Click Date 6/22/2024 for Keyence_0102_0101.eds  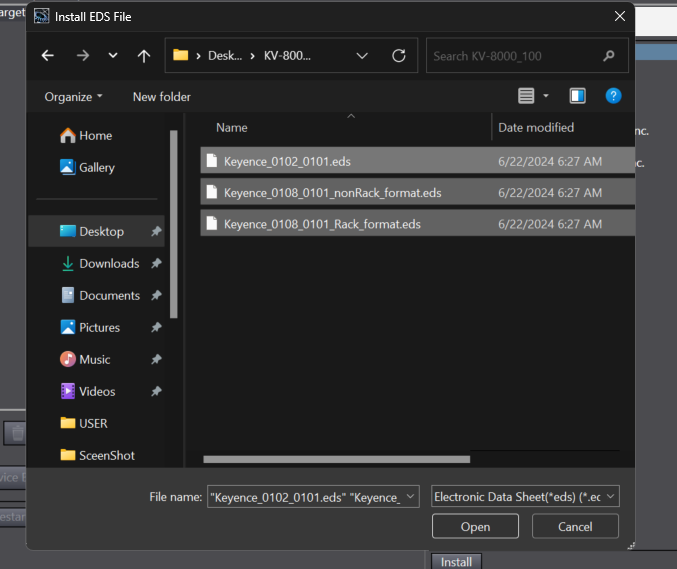(x=550, y=161)
